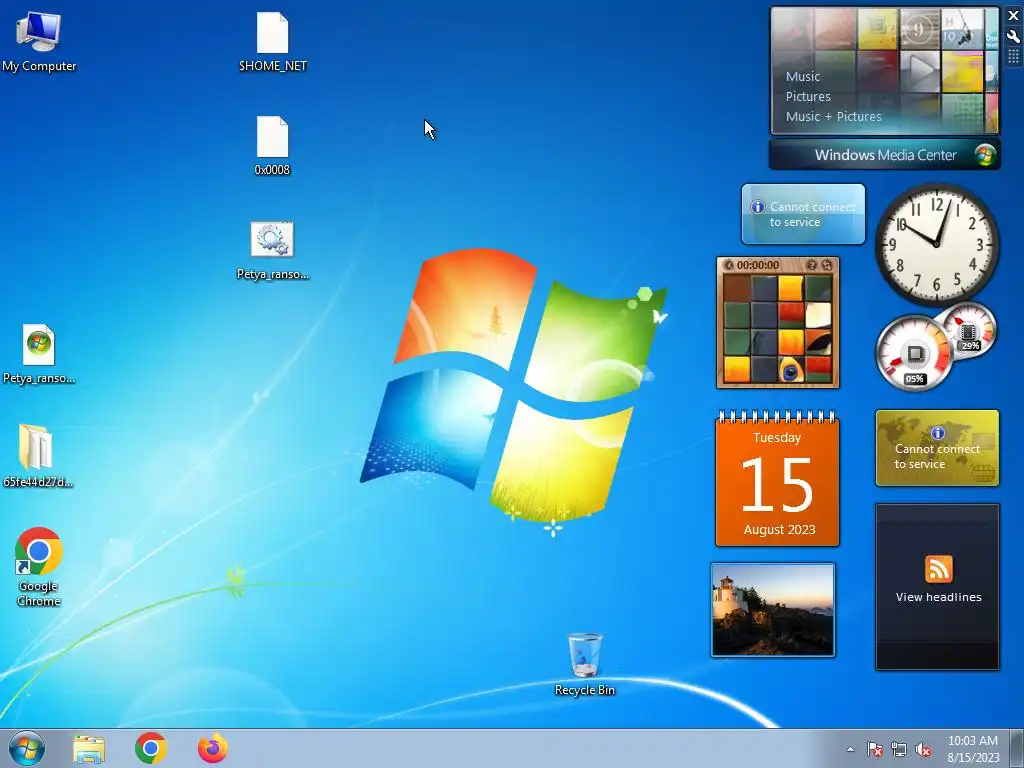Select the Petya_ranso... file with gear icon
The height and width of the screenshot is (768, 1024).
[272, 251]
